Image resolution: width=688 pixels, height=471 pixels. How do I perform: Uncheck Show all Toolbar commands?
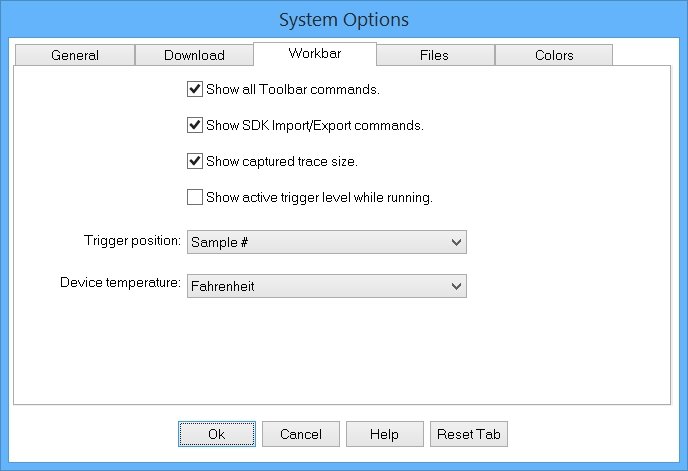(195, 89)
